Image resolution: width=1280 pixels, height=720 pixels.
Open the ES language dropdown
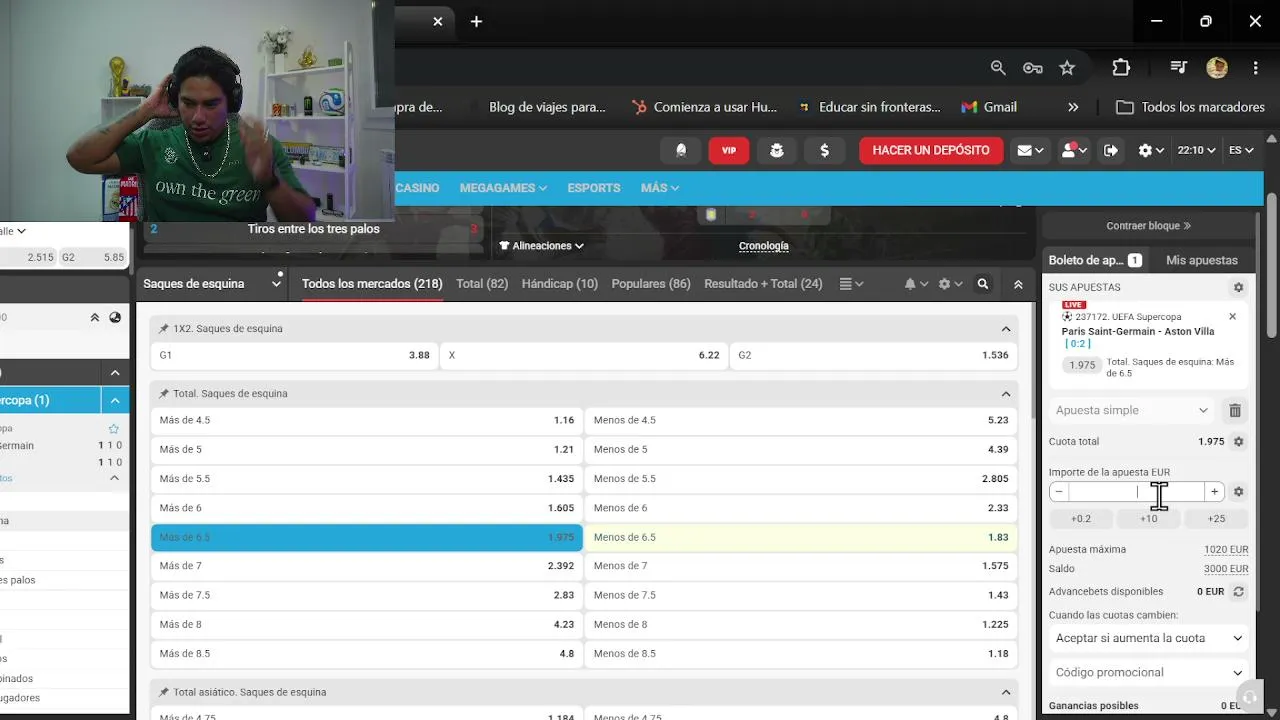[1241, 150]
